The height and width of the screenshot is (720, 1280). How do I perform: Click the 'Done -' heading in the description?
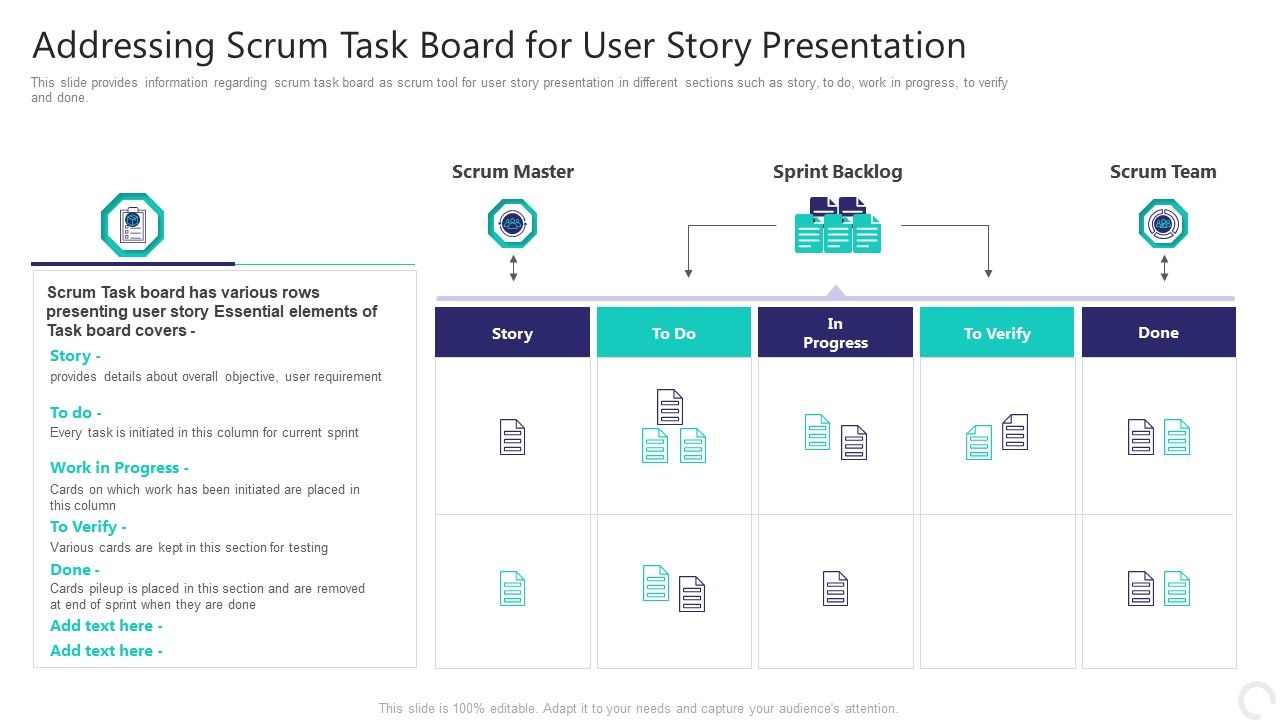pos(75,570)
